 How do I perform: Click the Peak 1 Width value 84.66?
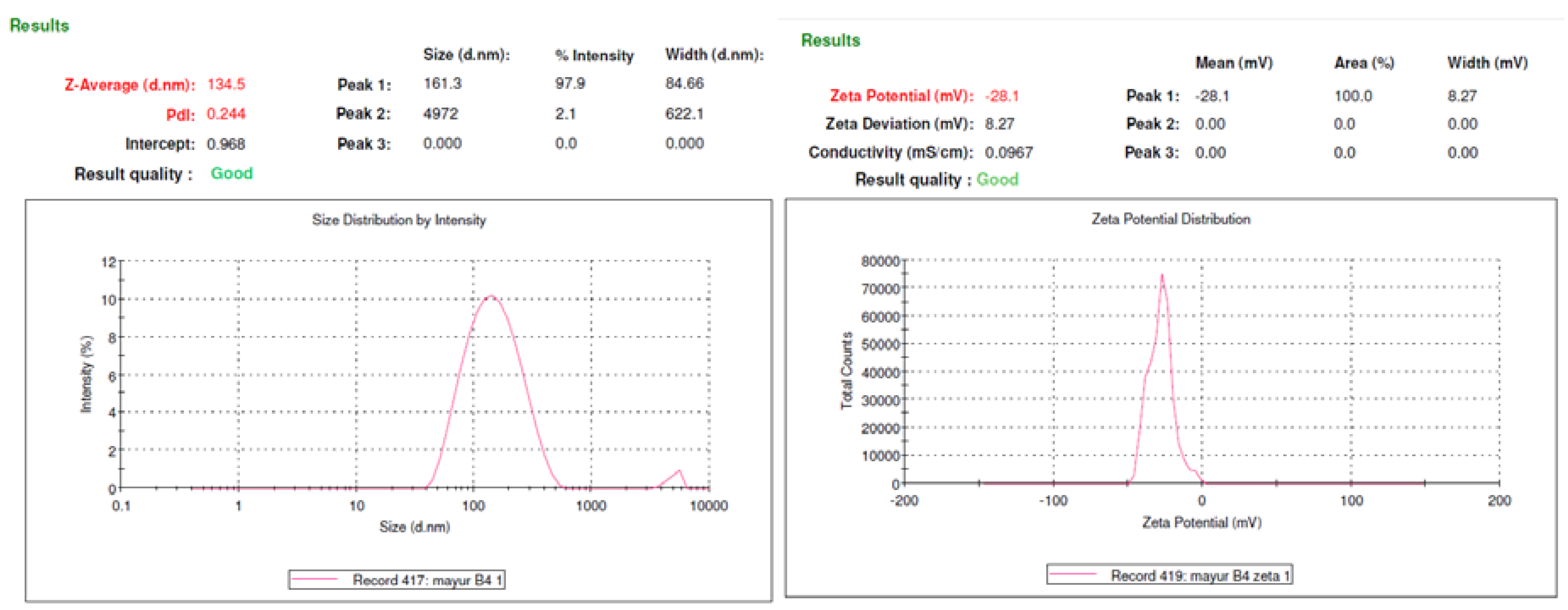click(x=684, y=83)
